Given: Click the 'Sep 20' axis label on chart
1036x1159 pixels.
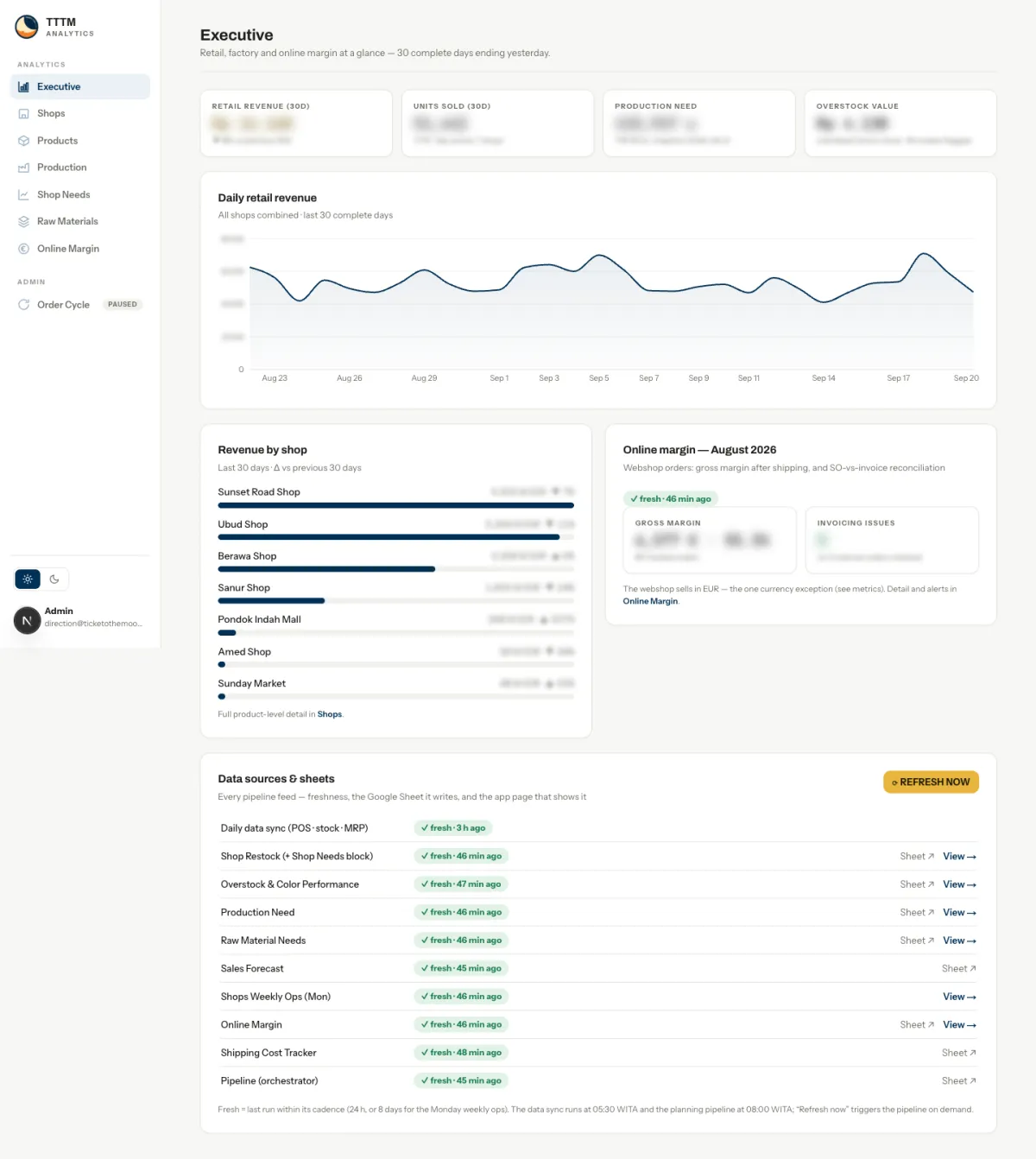Looking at the screenshot, I should tap(966, 378).
